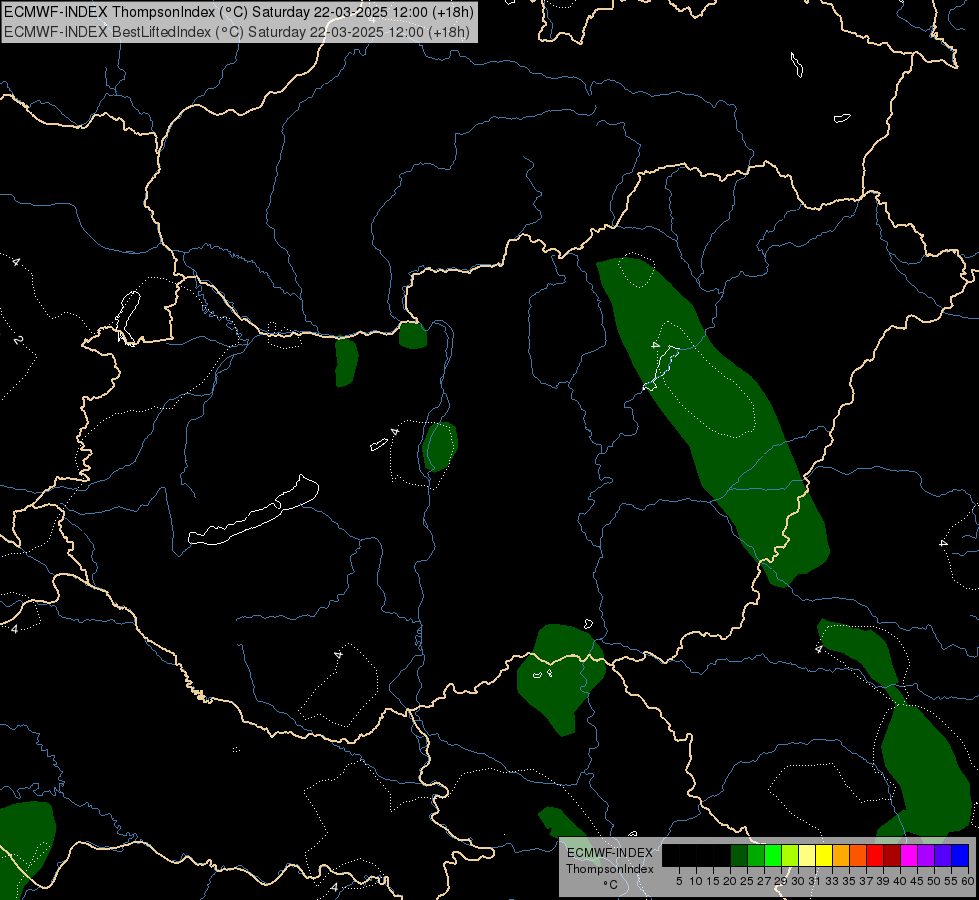Screen dimensions: 979x900
Task: Click the BestLiftedIndex header line
Action: 237,32
